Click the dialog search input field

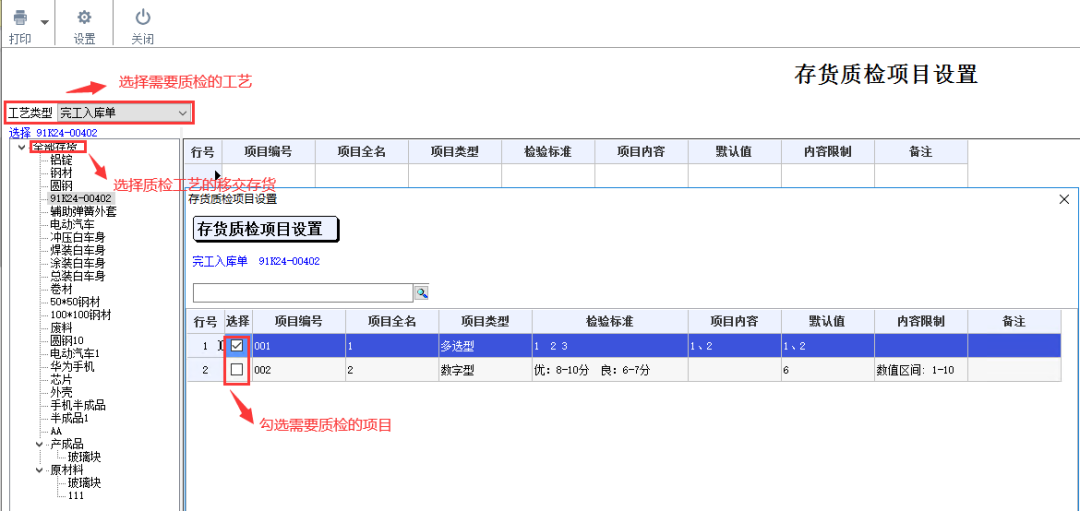302,293
